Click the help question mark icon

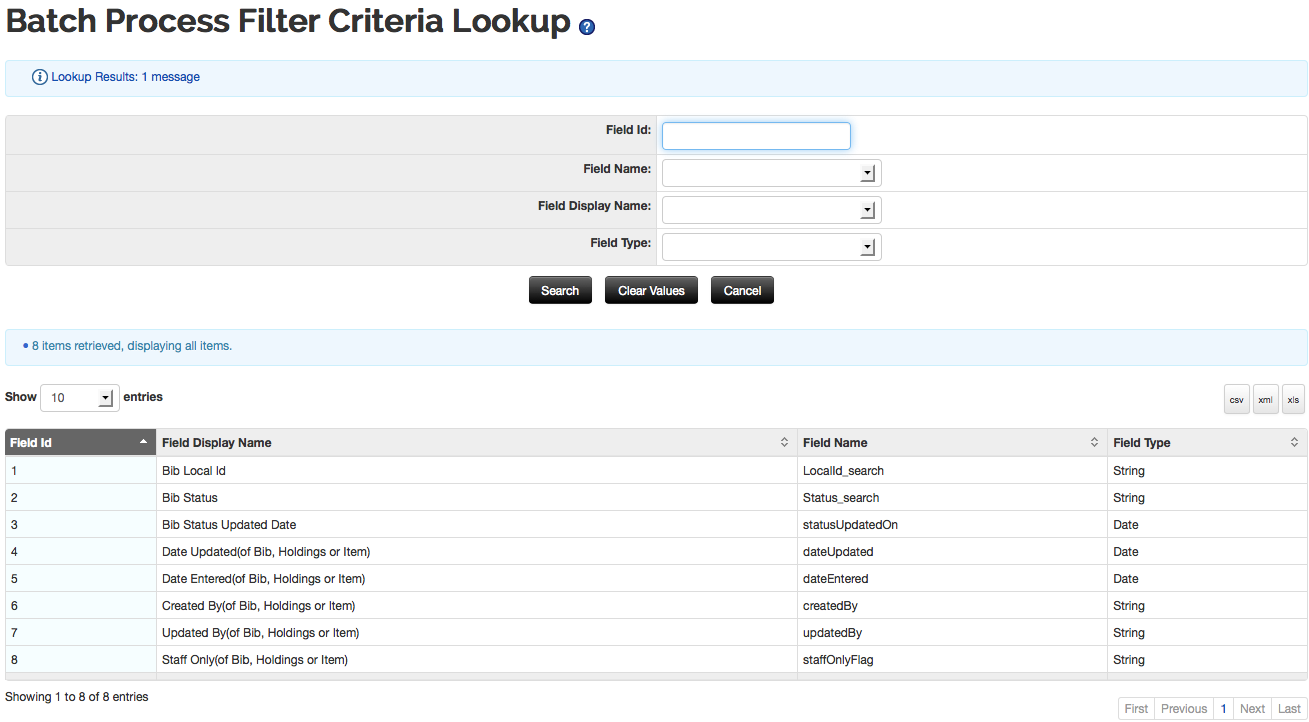pos(587,27)
